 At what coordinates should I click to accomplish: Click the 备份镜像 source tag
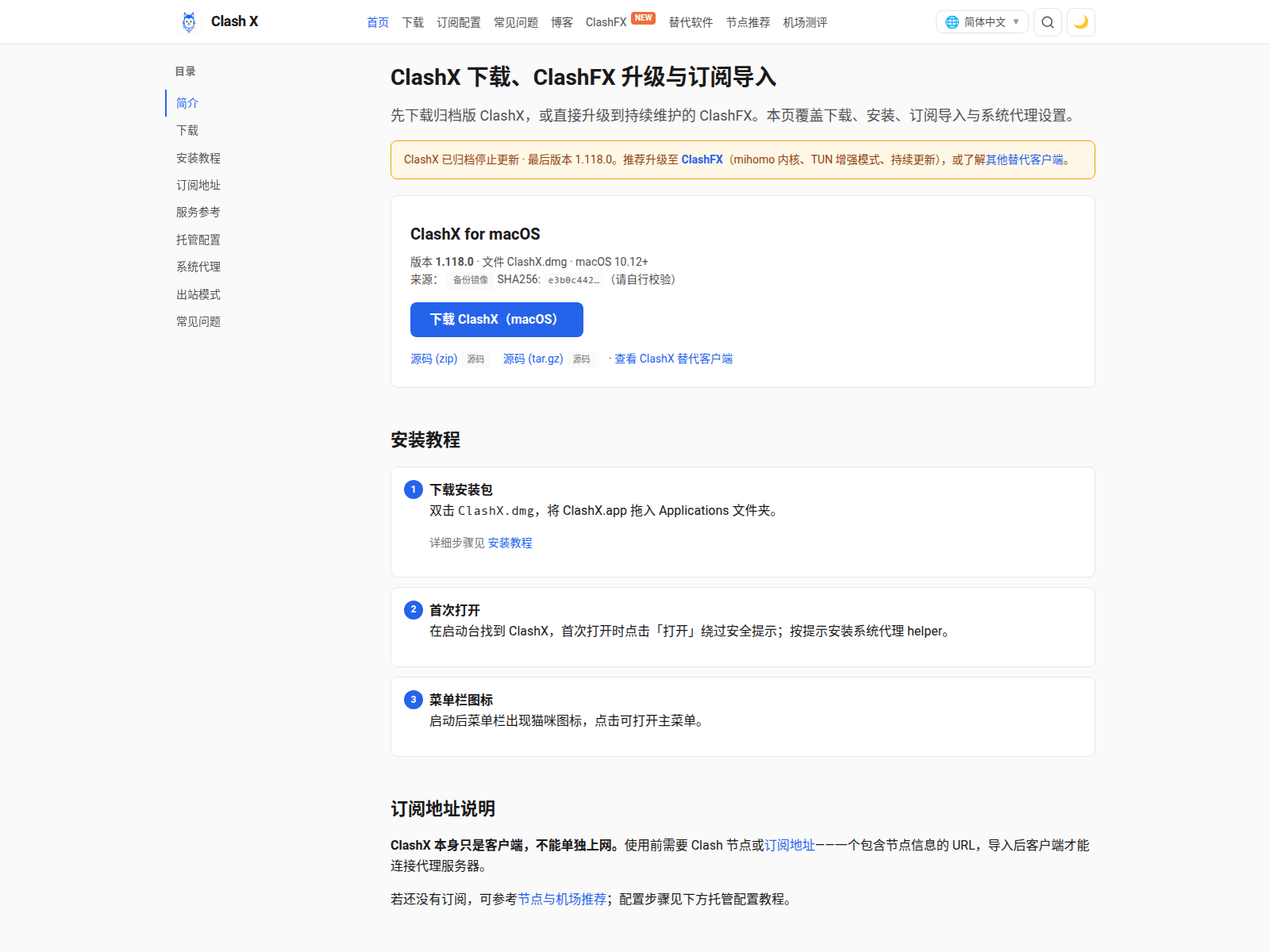click(471, 280)
